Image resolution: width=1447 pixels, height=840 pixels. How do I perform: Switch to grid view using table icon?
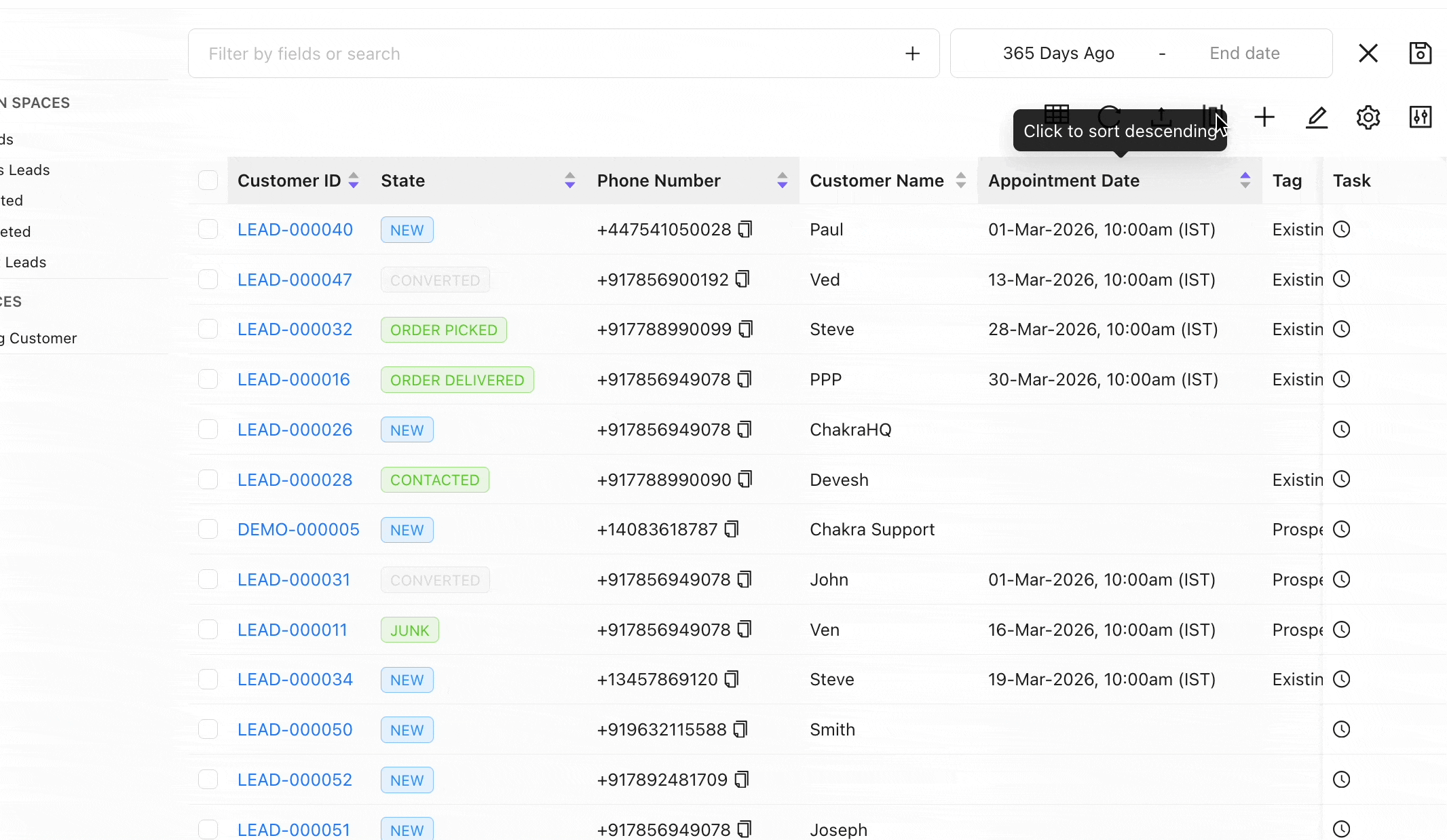pos(1058,115)
